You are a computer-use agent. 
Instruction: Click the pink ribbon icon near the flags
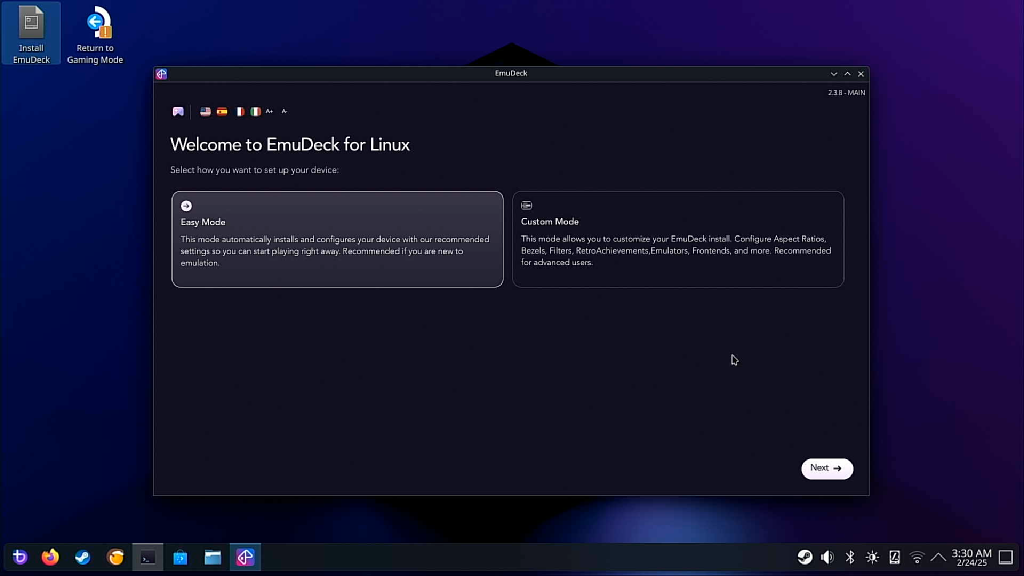(178, 111)
